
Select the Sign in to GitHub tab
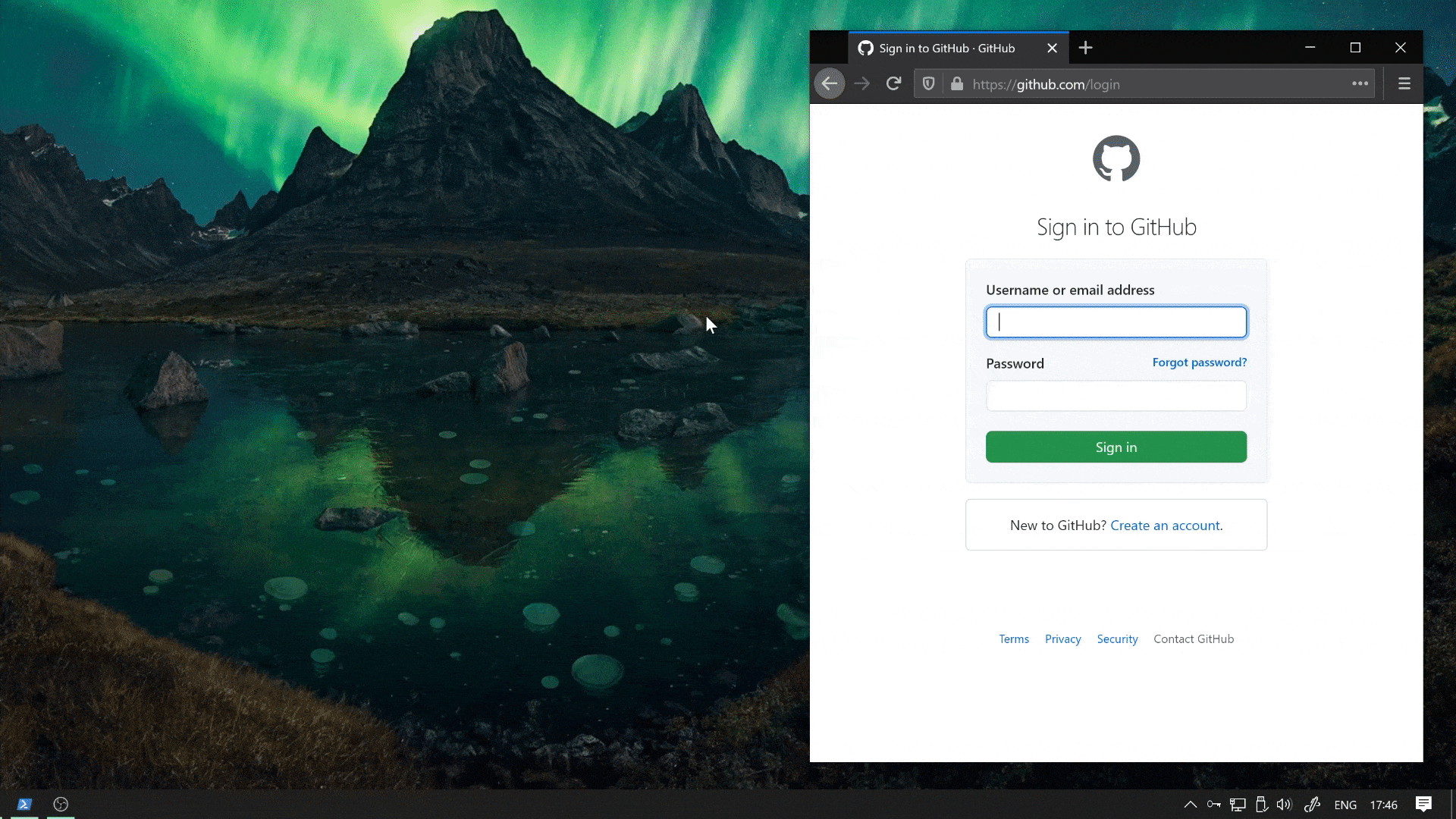pyautogui.click(x=946, y=48)
